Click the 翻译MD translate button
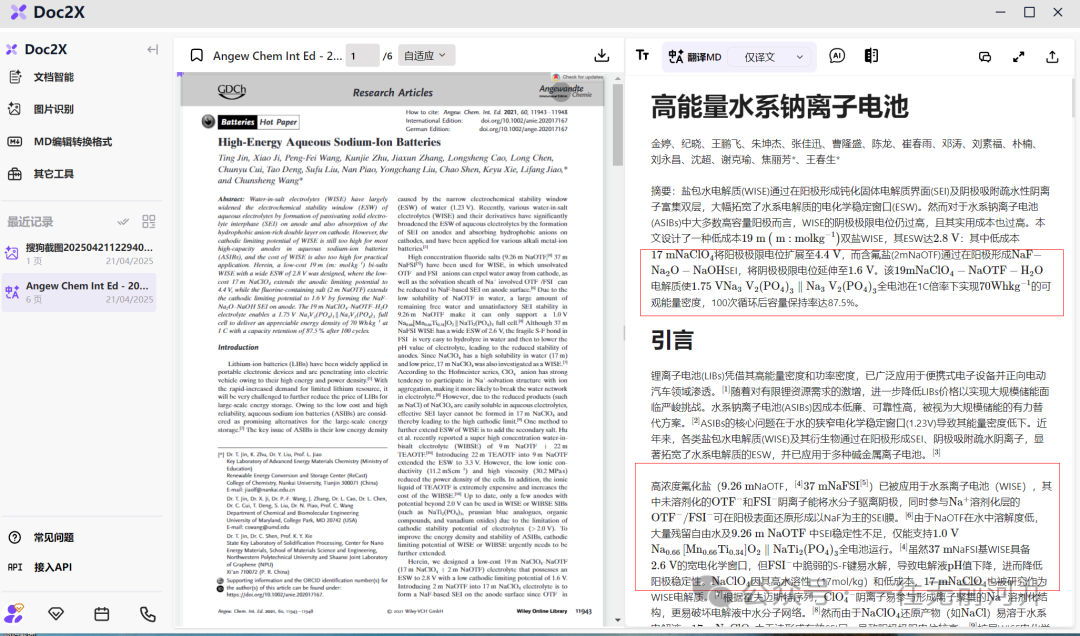The height and width of the screenshot is (636, 1080). [x=693, y=57]
